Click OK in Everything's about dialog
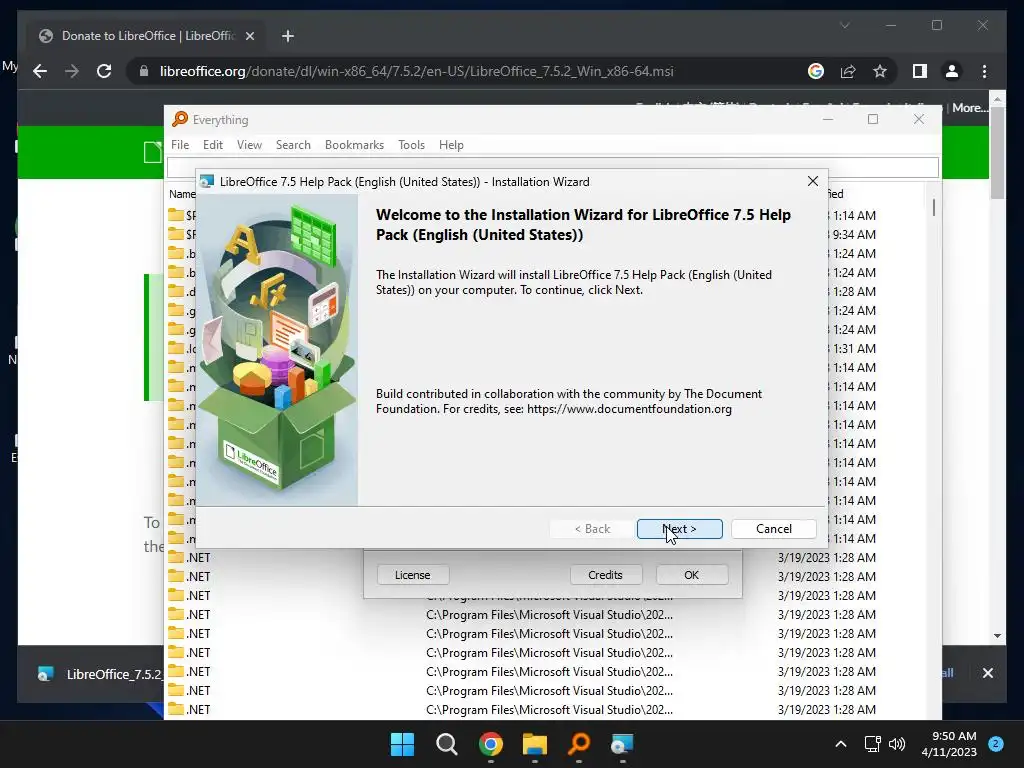This screenshot has height=768, width=1024. (692, 575)
